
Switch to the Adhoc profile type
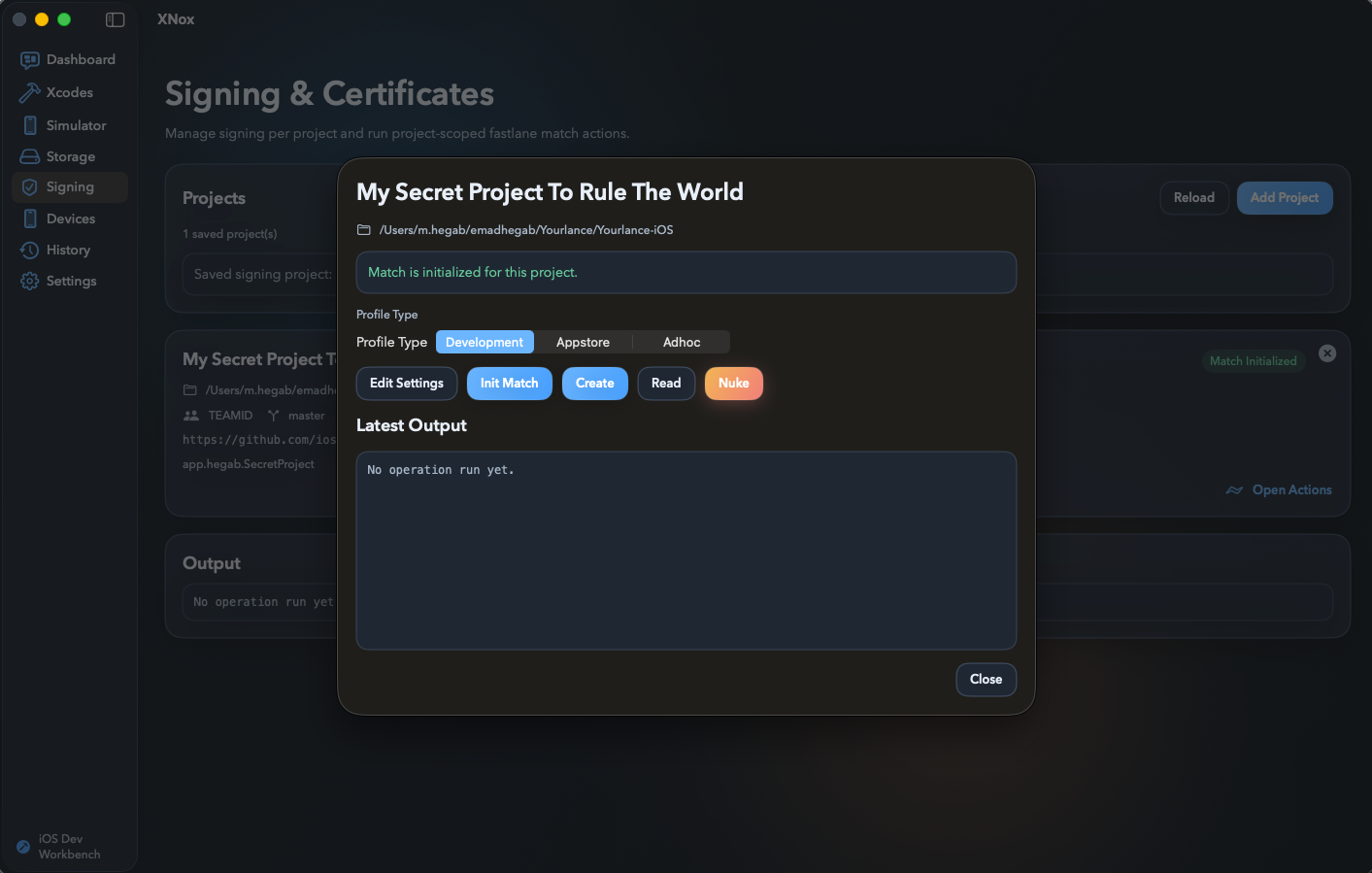click(x=681, y=342)
